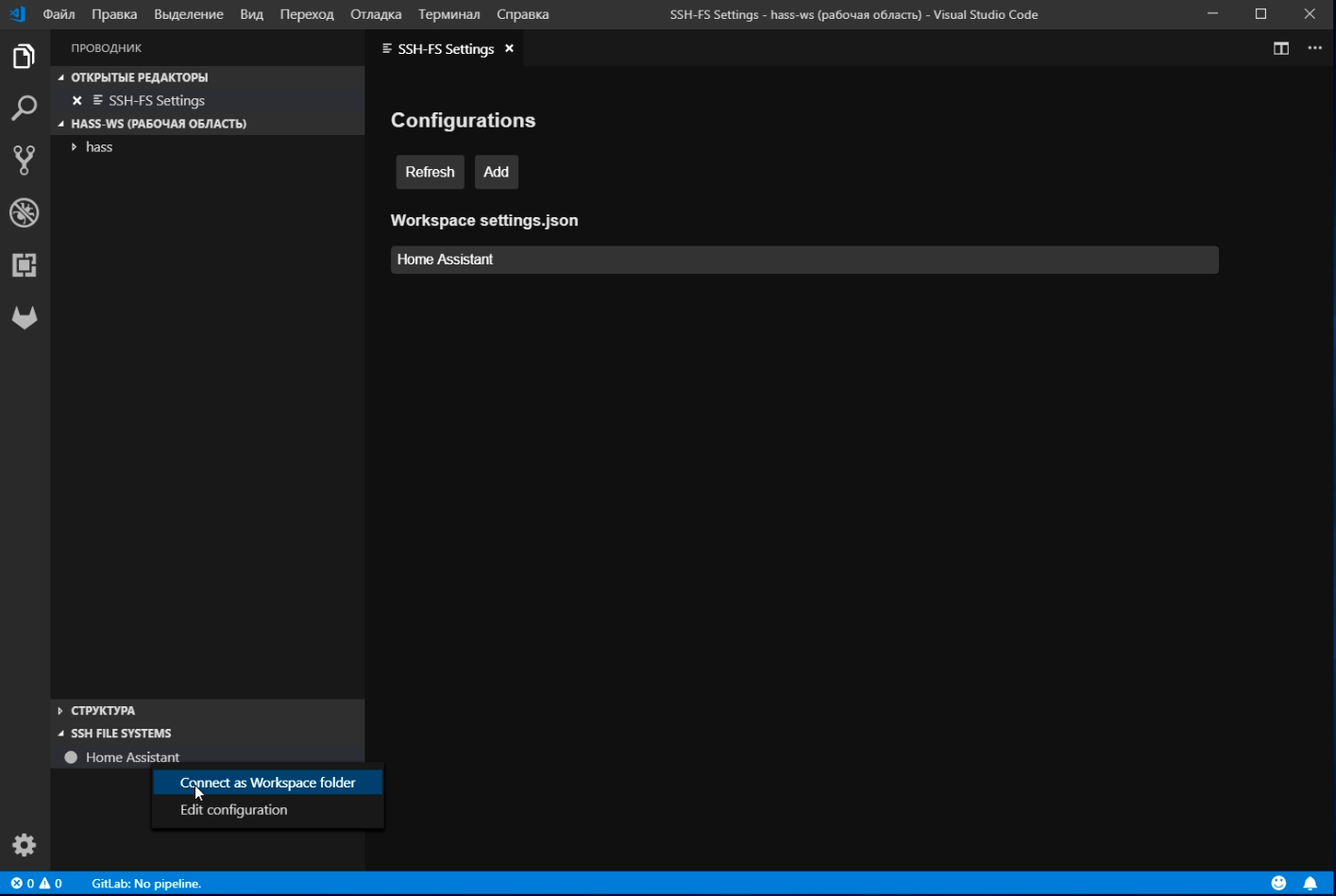
Task: Choose Connect as Workspace folder
Action: [x=268, y=783]
